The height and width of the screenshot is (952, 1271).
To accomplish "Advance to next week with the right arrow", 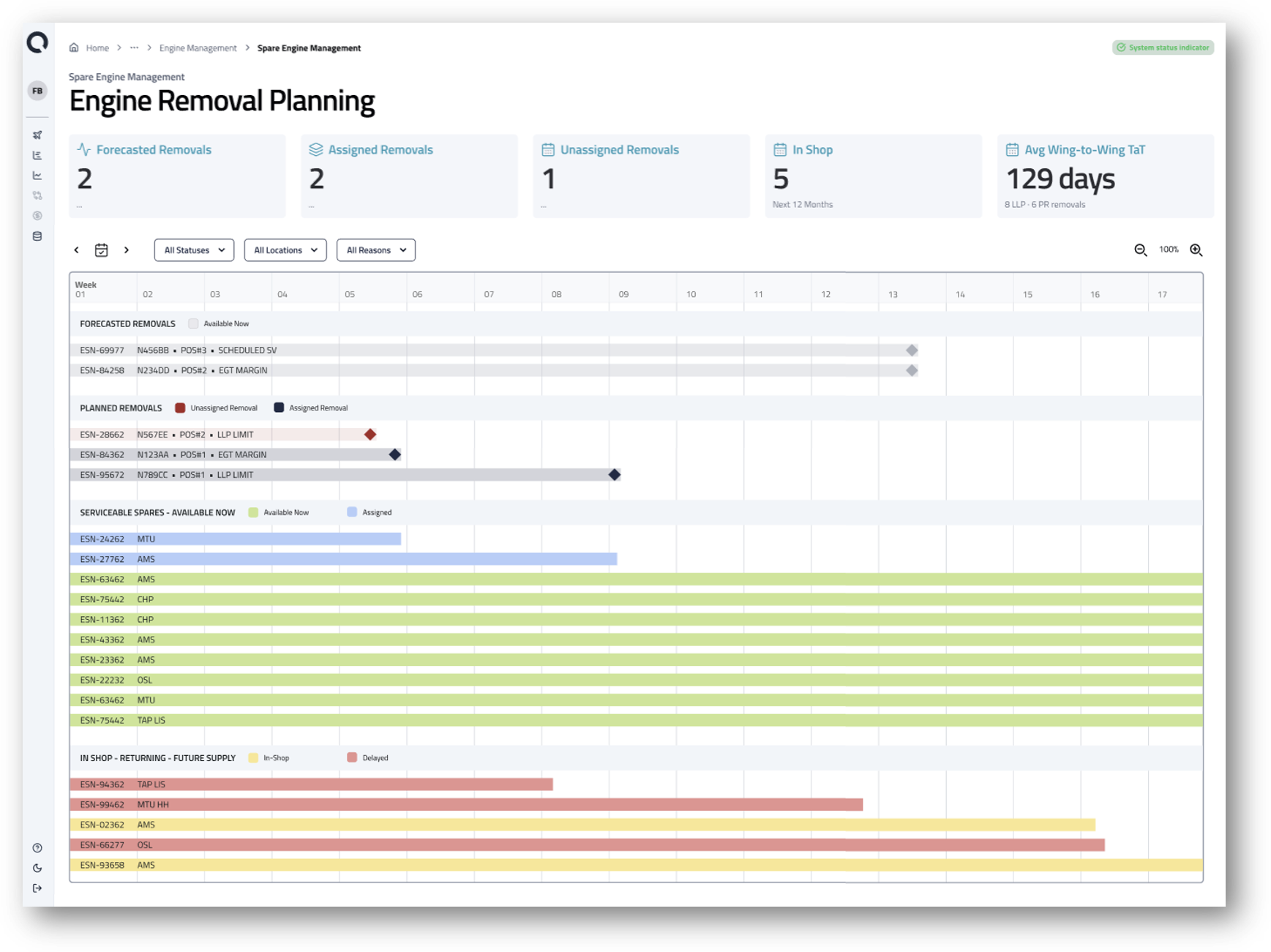I will click(127, 250).
